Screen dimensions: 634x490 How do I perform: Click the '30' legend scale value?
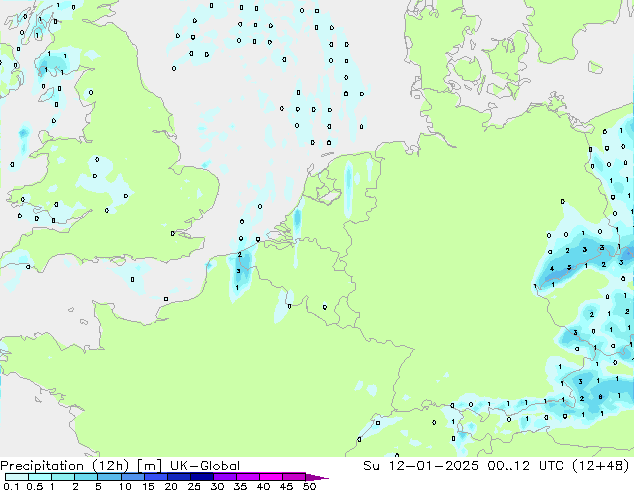coord(217,486)
